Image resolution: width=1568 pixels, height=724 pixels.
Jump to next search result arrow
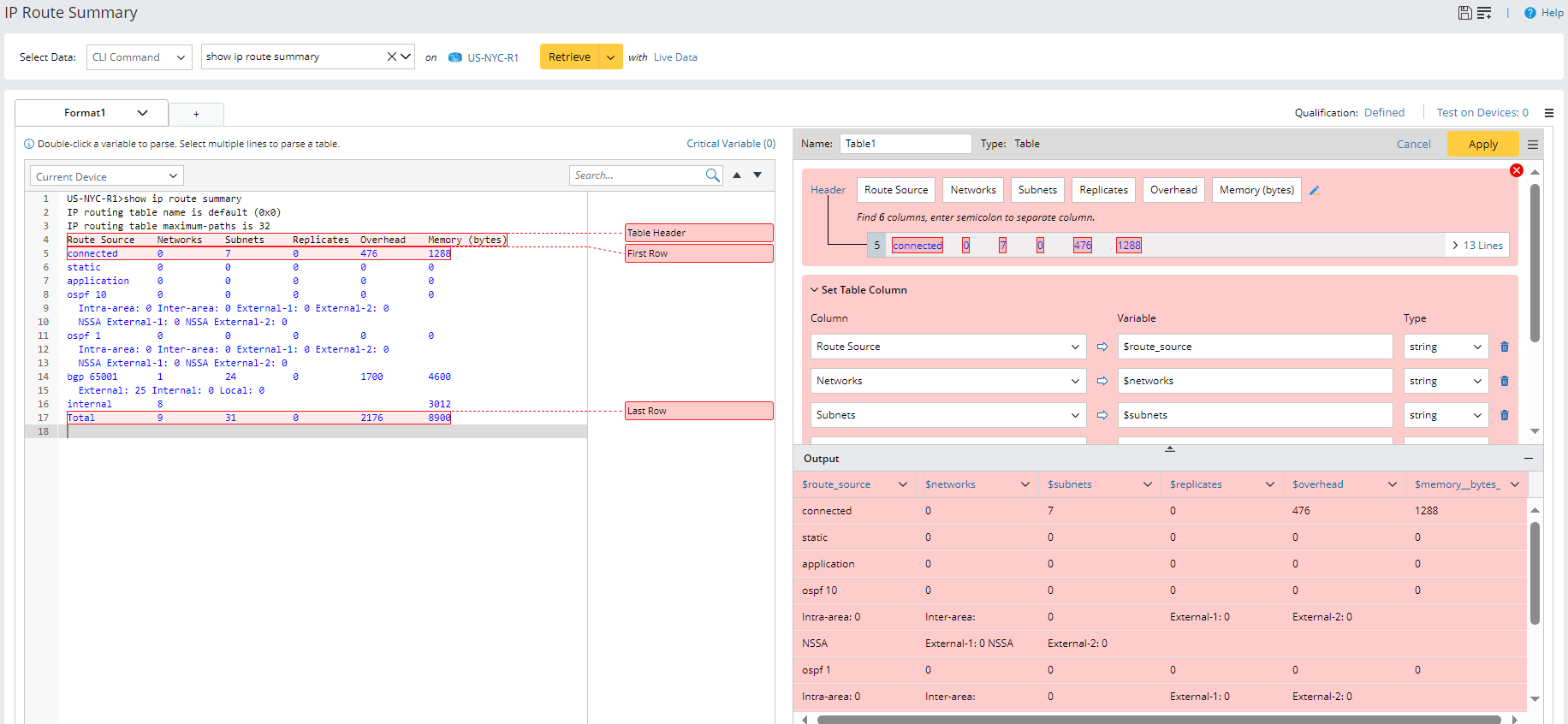point(757,175)
